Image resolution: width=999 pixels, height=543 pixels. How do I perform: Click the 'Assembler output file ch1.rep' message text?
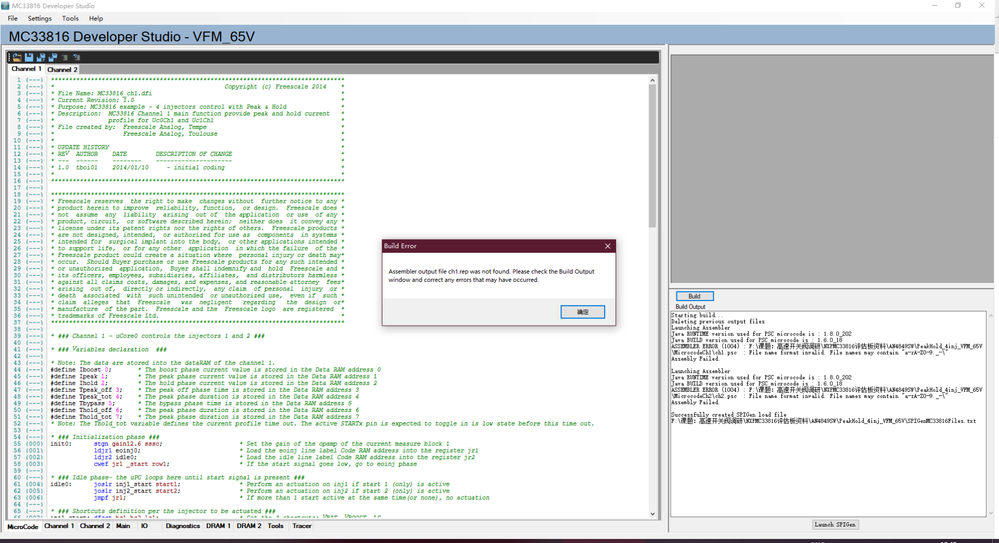tap(491, 275)
